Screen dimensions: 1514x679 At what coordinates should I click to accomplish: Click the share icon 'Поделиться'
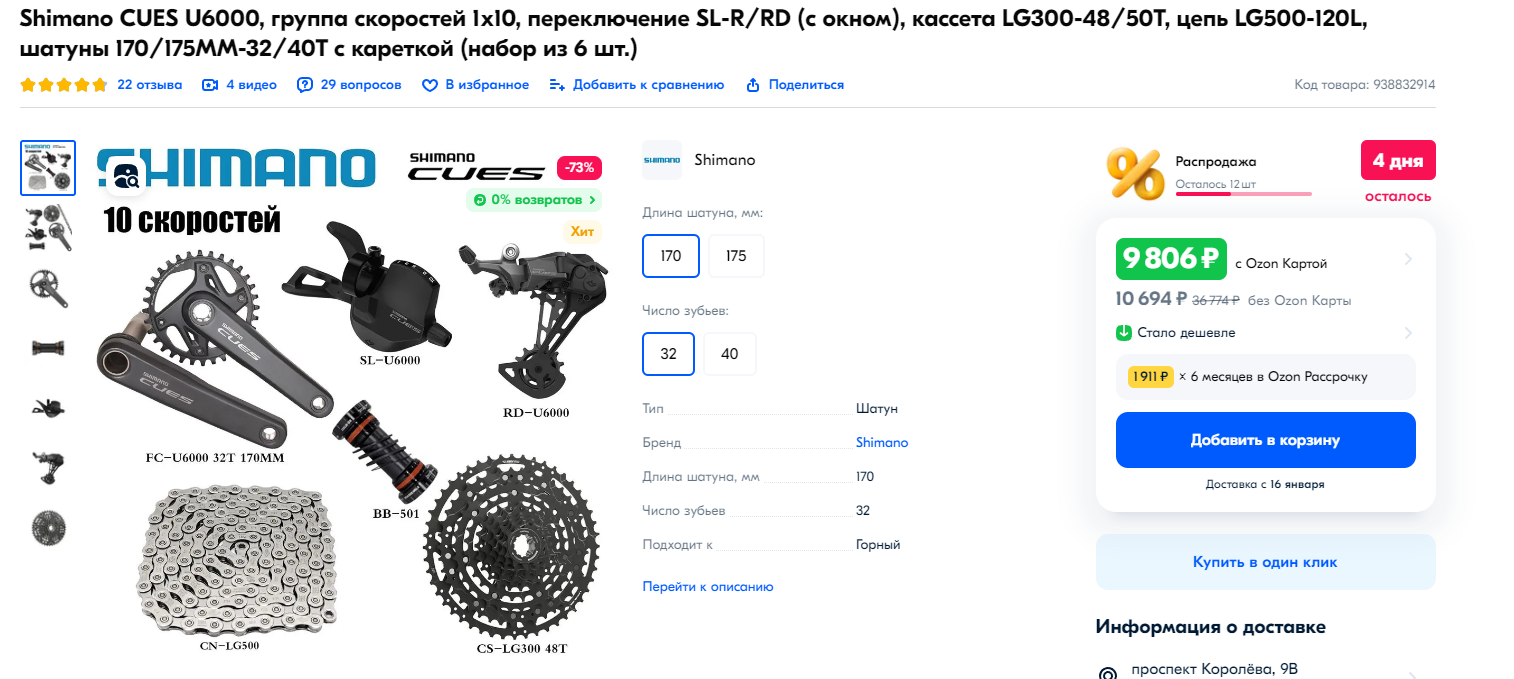tap(753, 85)
